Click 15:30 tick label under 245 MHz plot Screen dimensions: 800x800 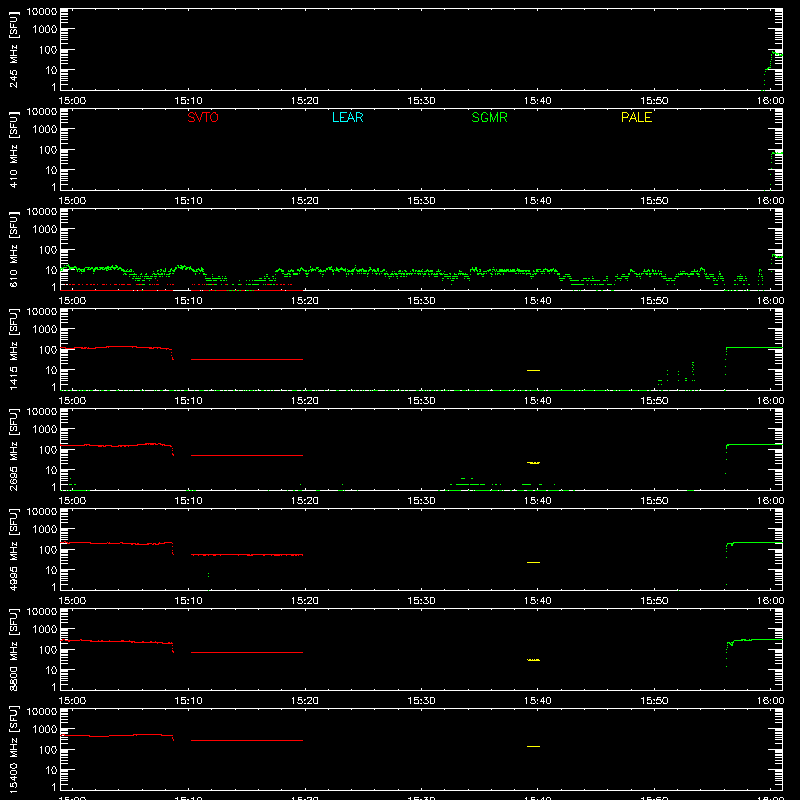click(x=421, y=101)
